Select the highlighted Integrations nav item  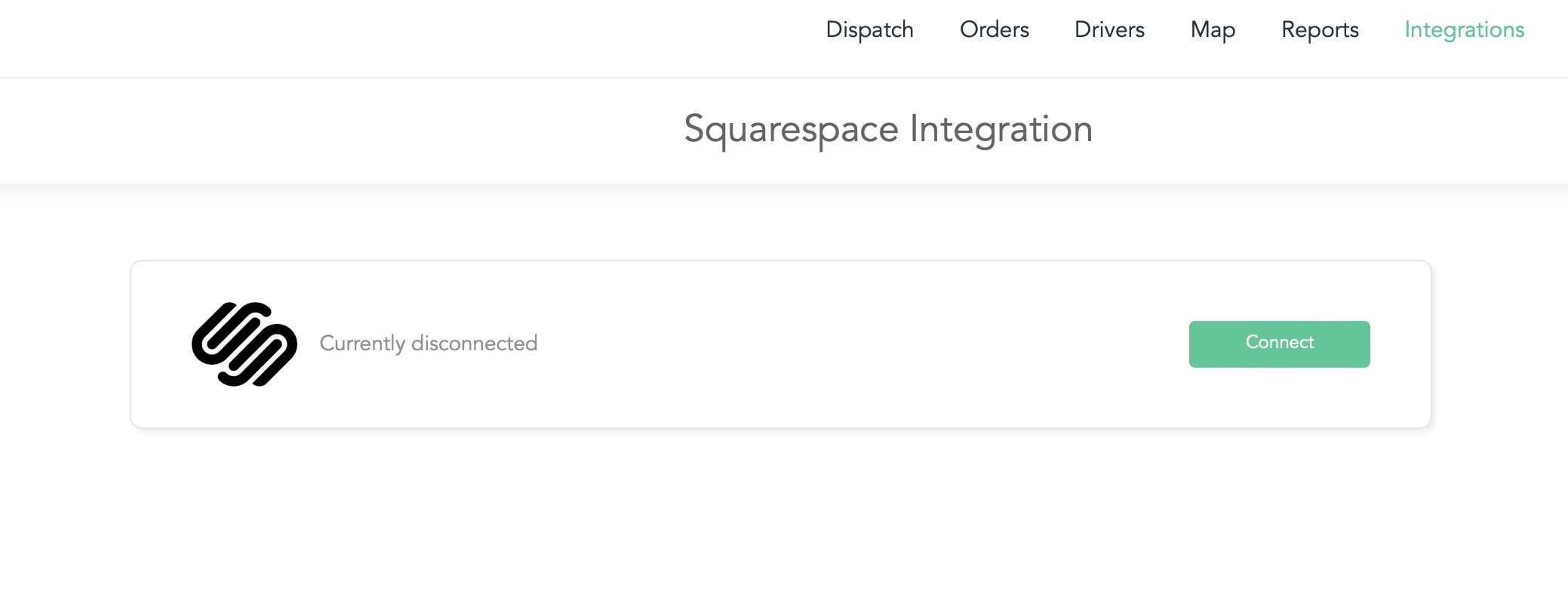pyautogui.click(x=1464, y=29)
